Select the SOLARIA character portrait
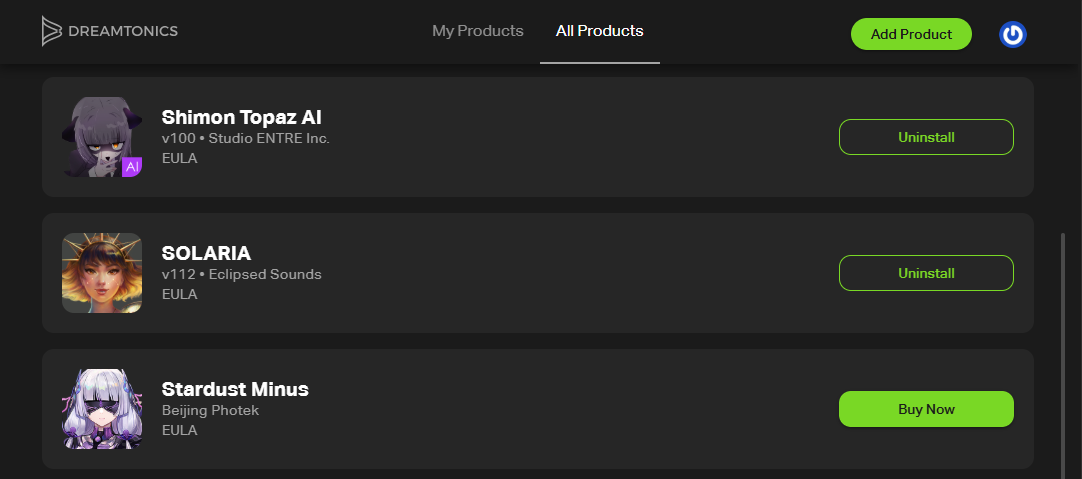1082x479 pixels. tap(102, 273)
